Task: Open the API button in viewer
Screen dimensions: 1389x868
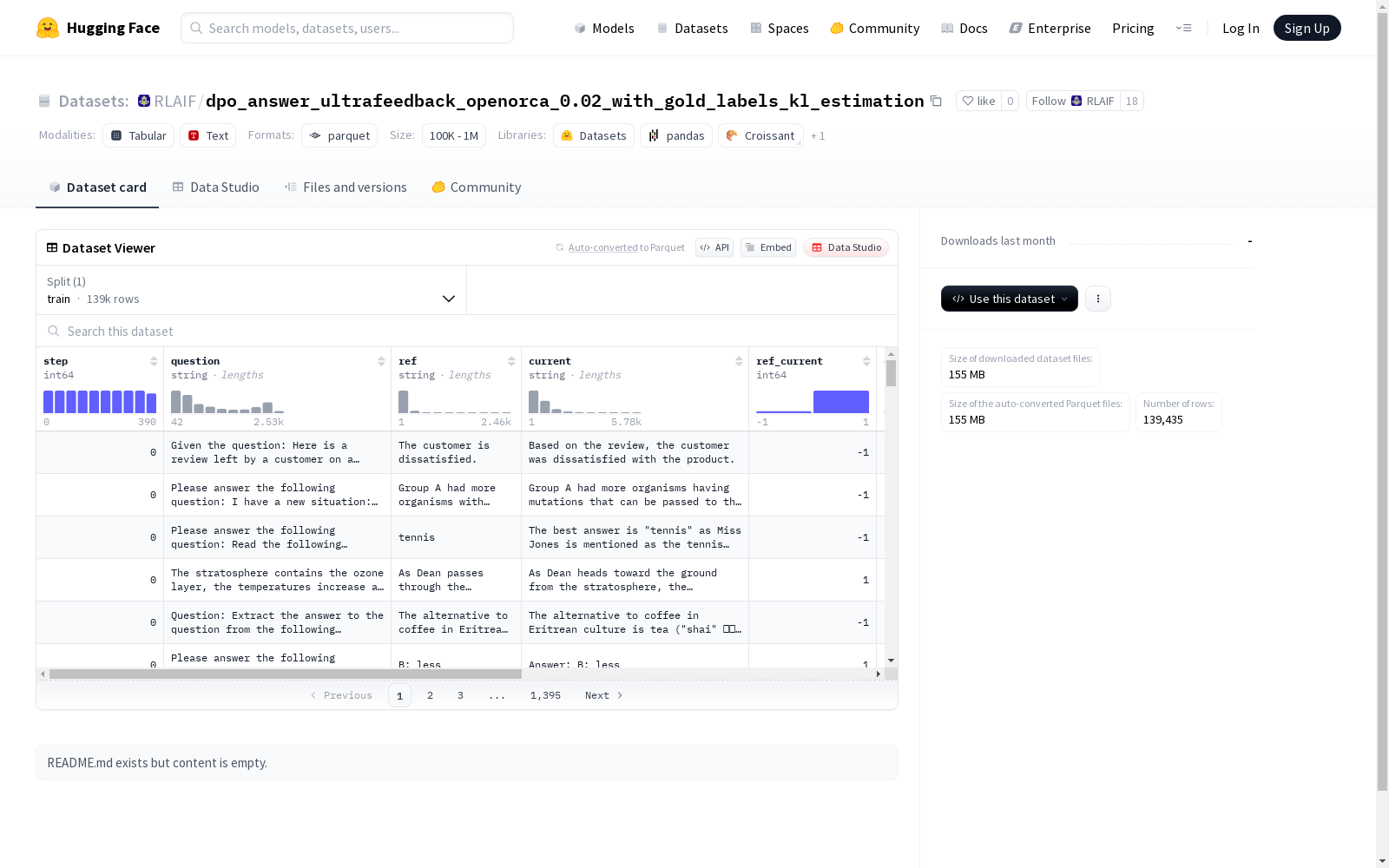Action: (714, 247)
